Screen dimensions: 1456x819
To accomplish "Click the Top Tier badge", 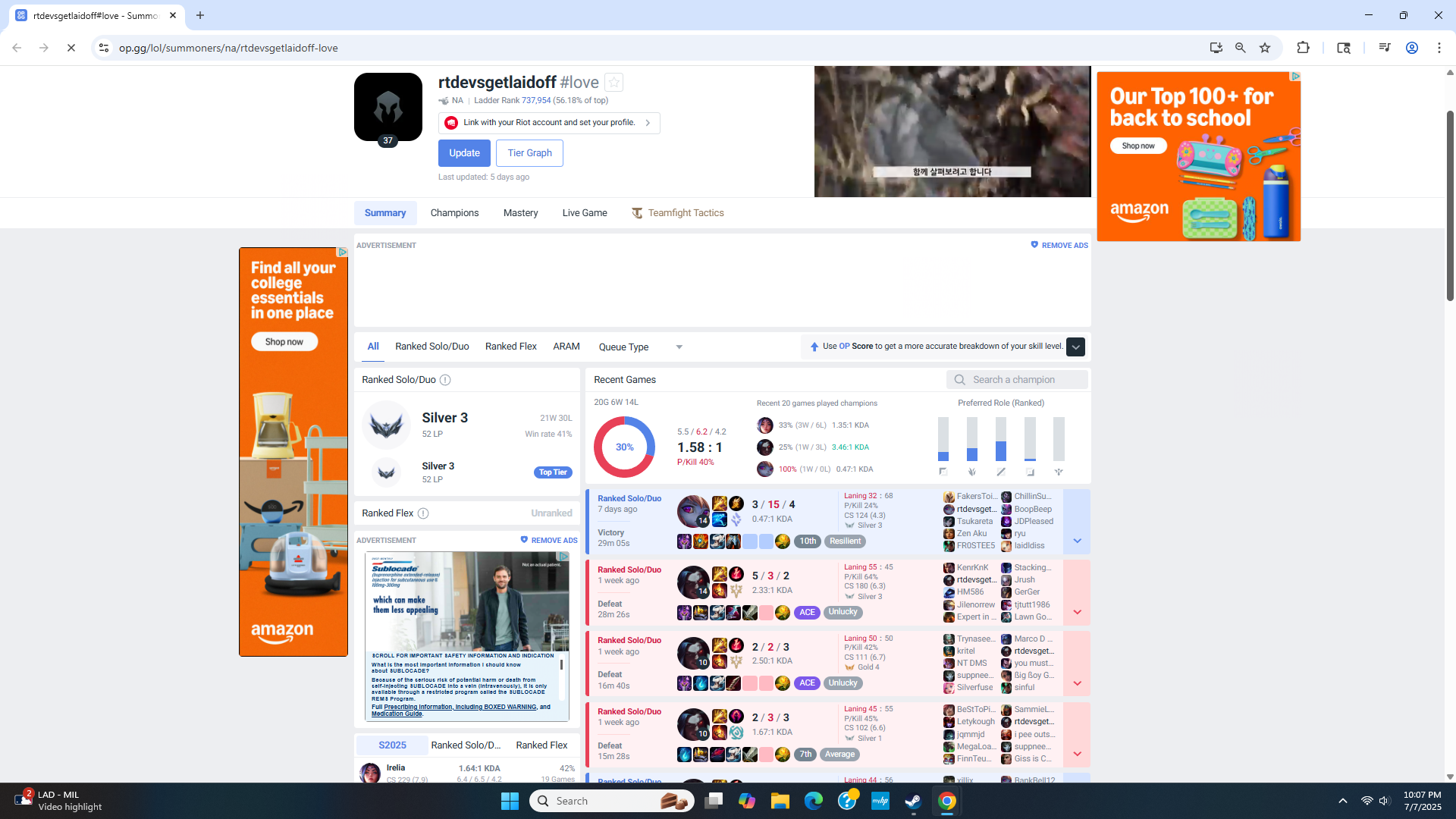I will tap(553, 472).
